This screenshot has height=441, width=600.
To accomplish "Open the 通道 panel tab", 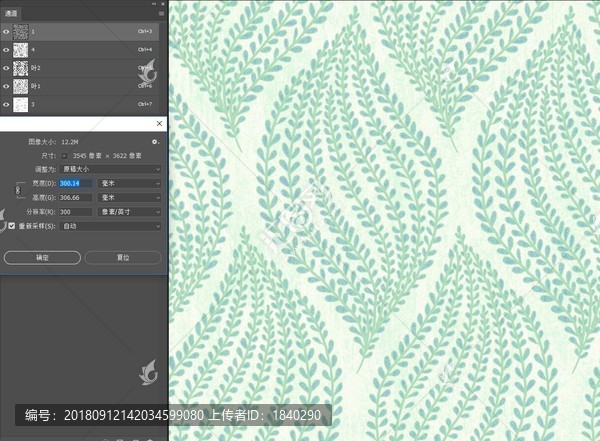I will click(x=11, y=13).
